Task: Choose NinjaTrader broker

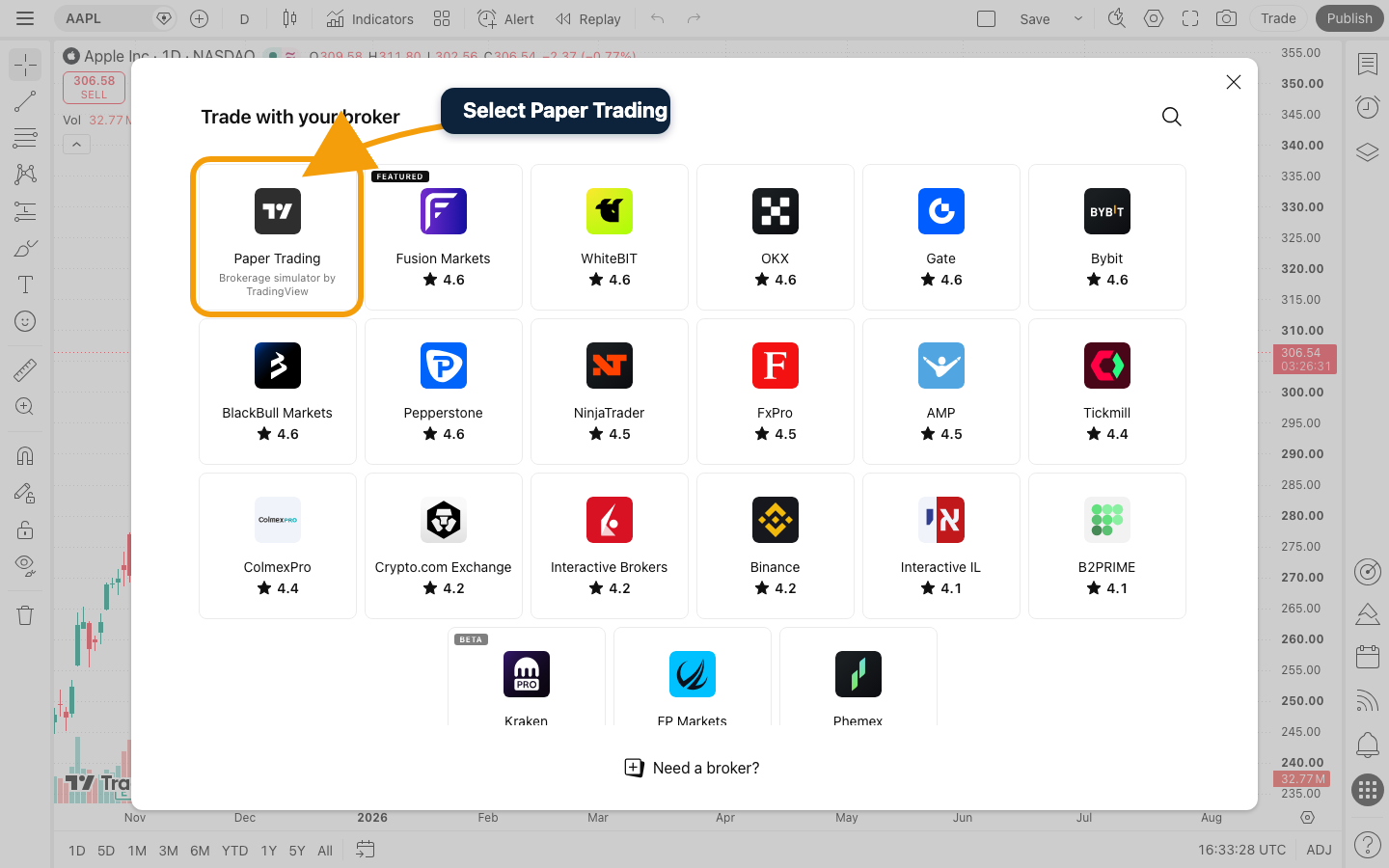Action: click(610, 392)
